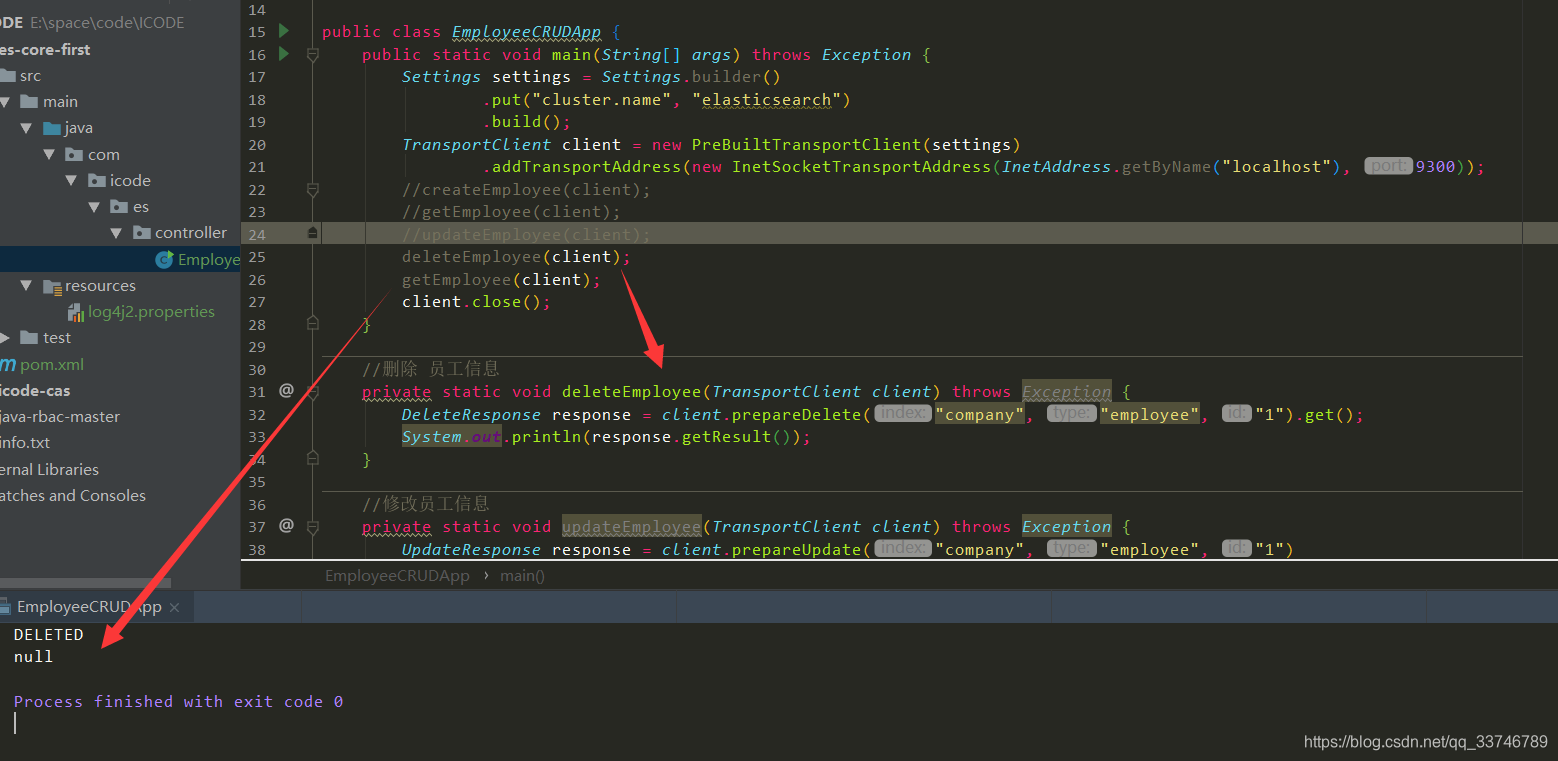Select the es-core-first module root
The height and width of the screenshot is (761, 1558).
pos(45,49)
